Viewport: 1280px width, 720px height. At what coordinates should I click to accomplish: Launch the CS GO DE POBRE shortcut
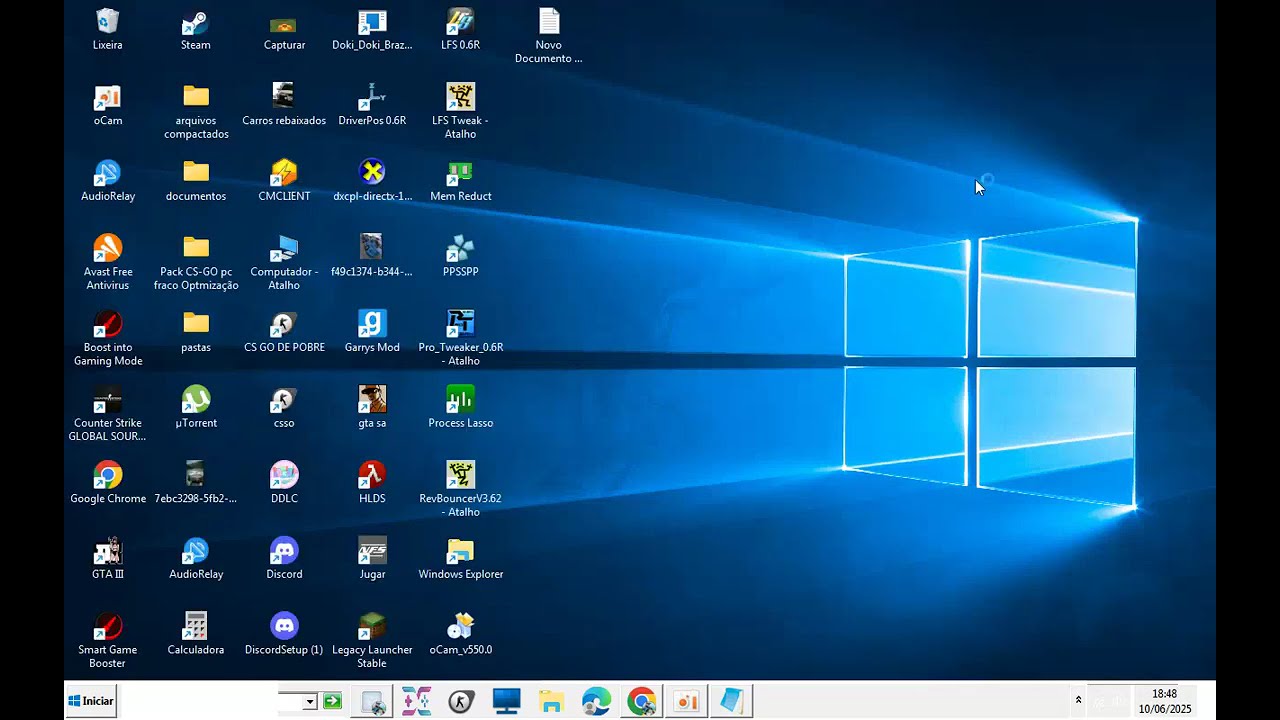tap(284, 332)
